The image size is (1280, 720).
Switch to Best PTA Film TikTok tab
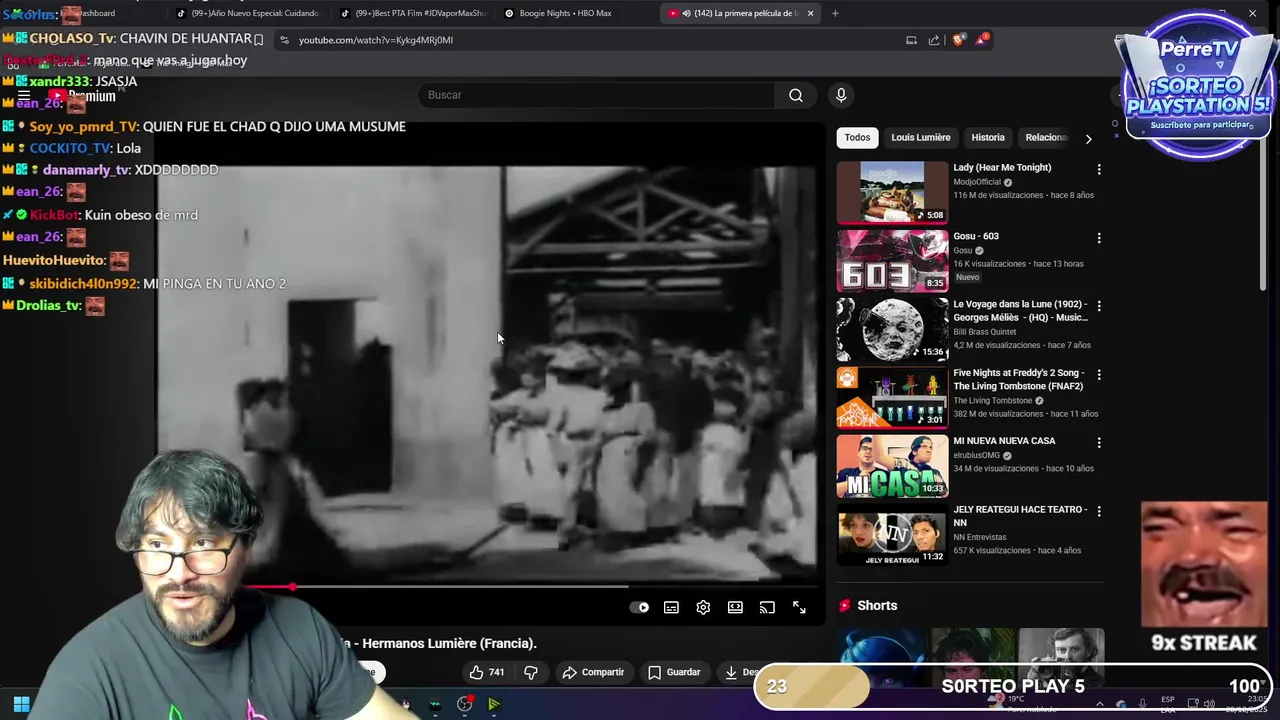pos(412,13)
